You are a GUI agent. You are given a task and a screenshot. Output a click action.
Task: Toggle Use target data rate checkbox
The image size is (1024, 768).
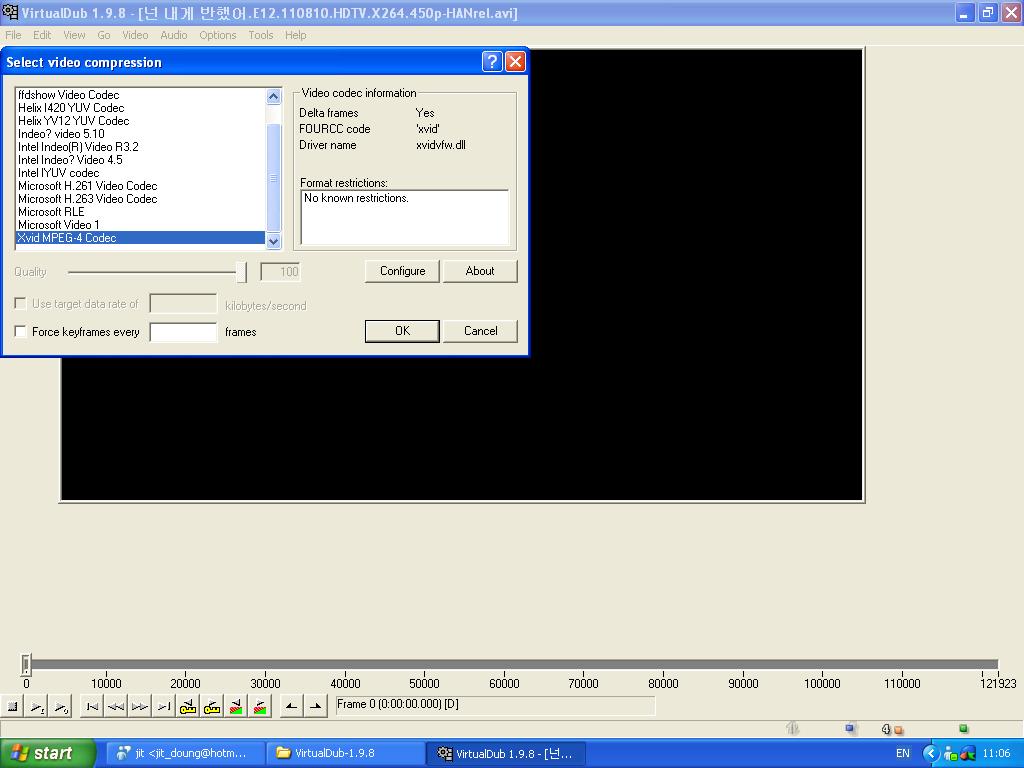[20, 304]
